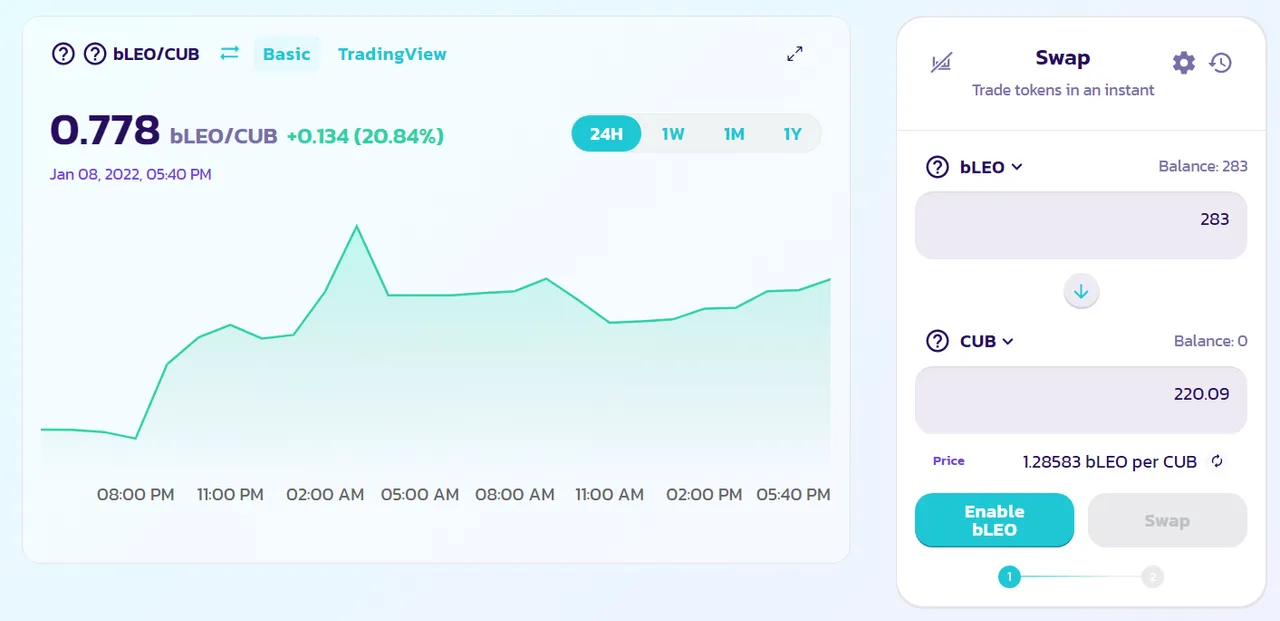Click the 1.28583 bLEO per CUB price text
Image resolution: width=1280 pixels, height=621 pixels.
click(1110, 462)
